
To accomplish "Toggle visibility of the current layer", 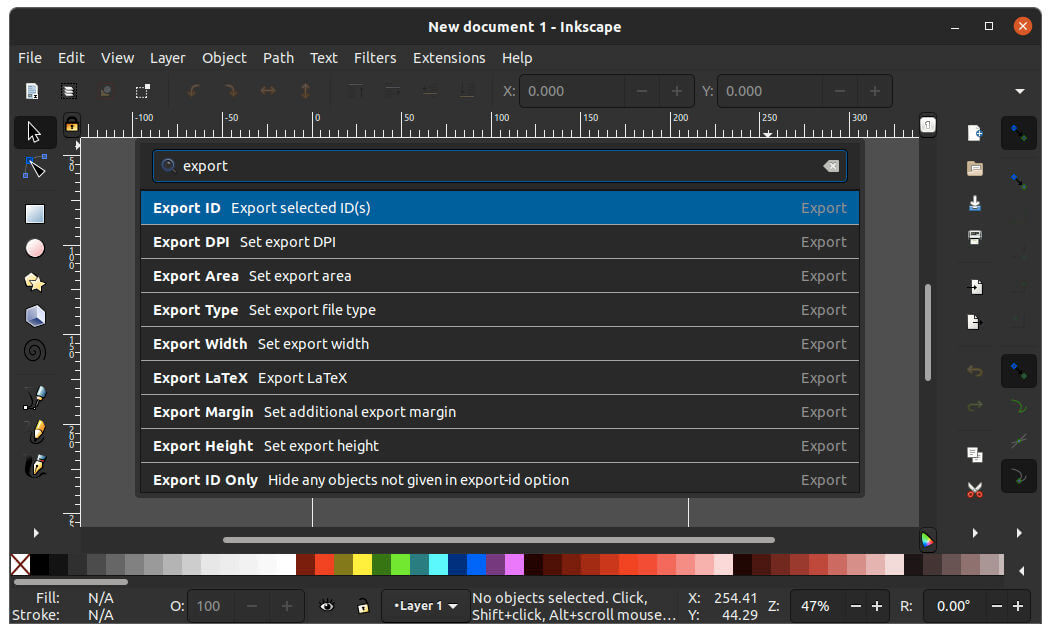I will tap(328, 606).
